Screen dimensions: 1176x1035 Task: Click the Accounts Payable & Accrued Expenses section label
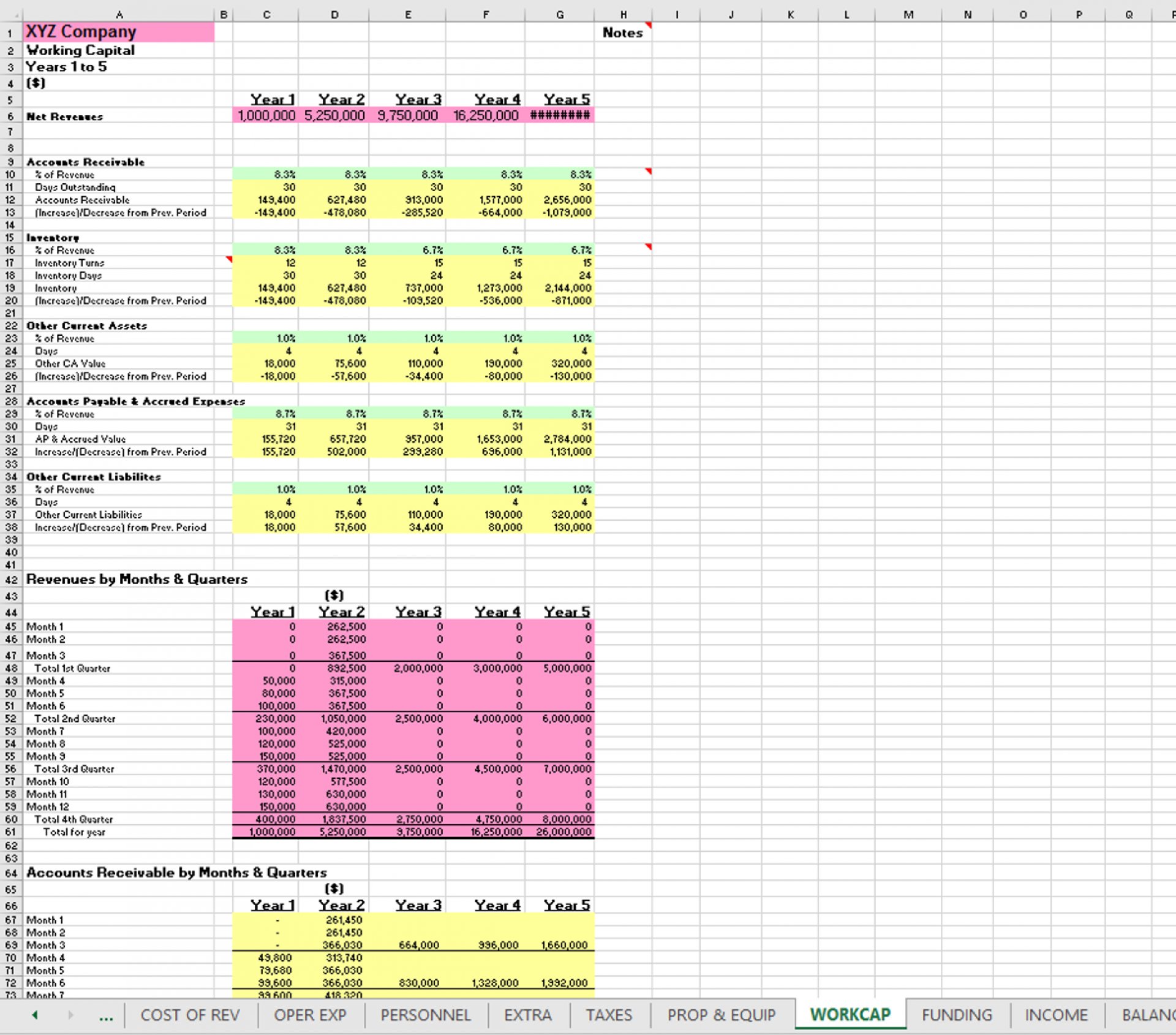click(135, 401)
